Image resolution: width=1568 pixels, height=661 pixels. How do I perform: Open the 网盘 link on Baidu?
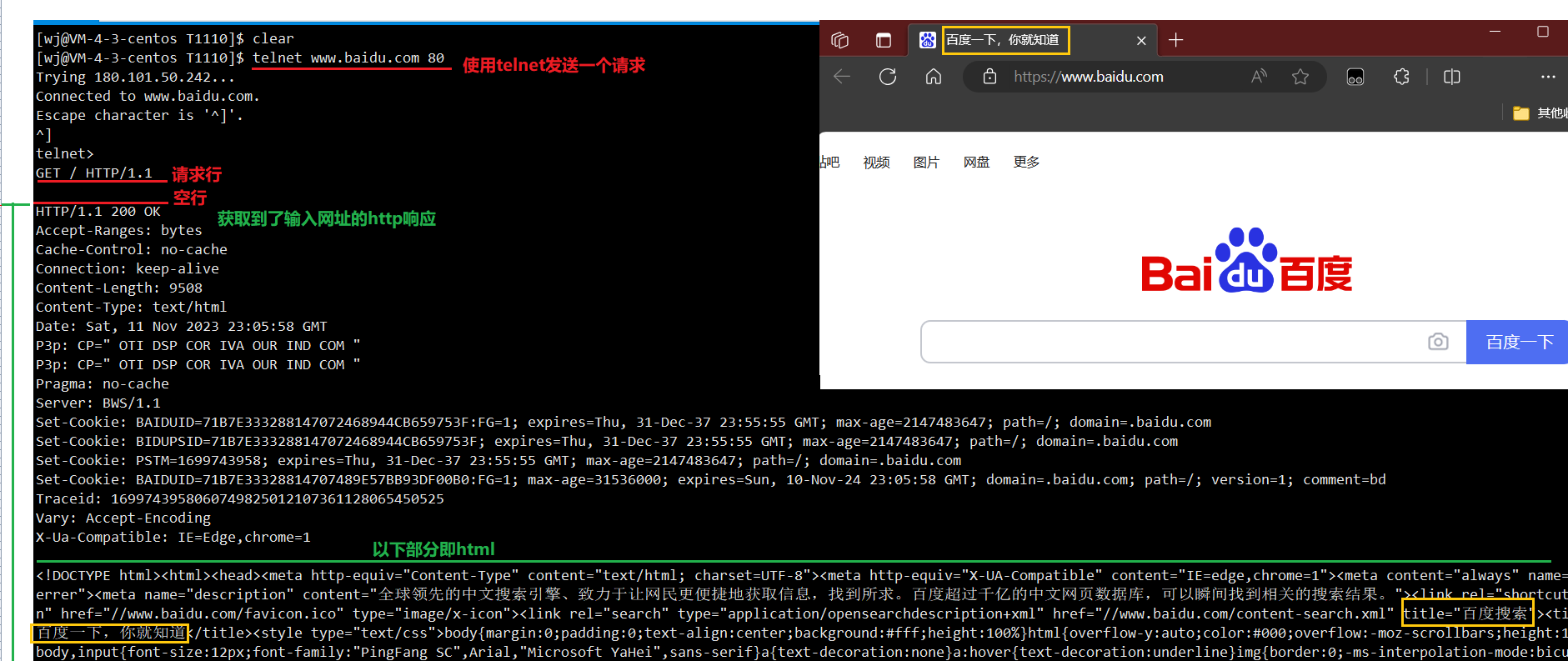point(976,163)
